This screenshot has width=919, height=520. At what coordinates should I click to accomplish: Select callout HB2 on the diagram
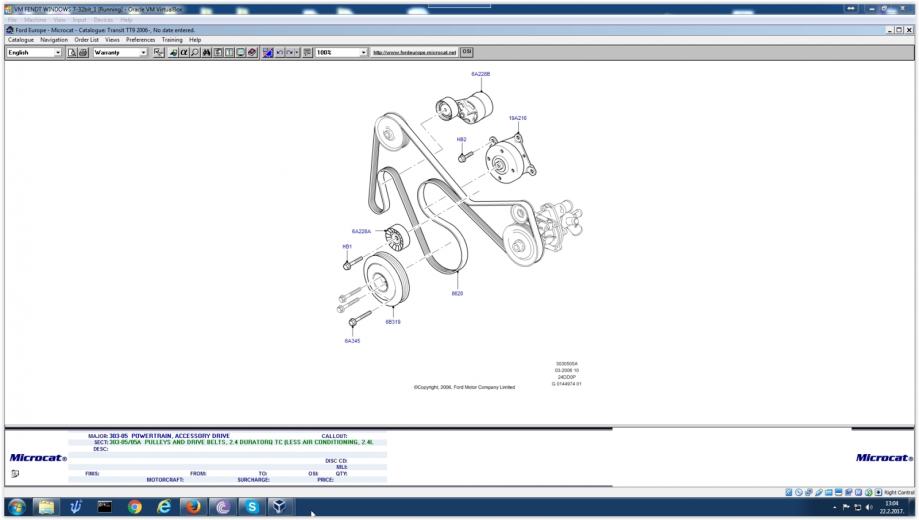tap(461, 140)
